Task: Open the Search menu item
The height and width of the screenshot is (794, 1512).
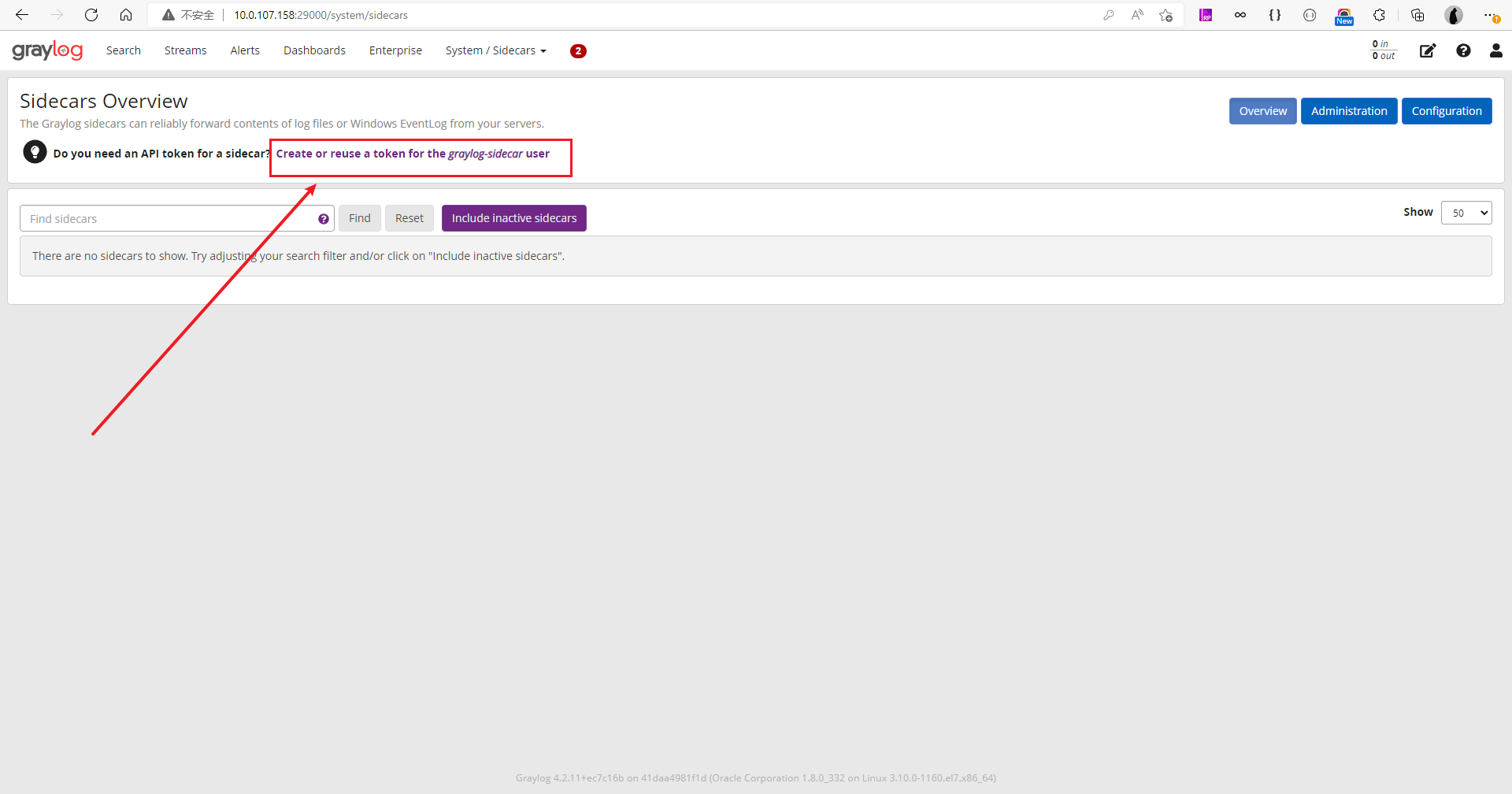Action: click(x=124, y=50)
